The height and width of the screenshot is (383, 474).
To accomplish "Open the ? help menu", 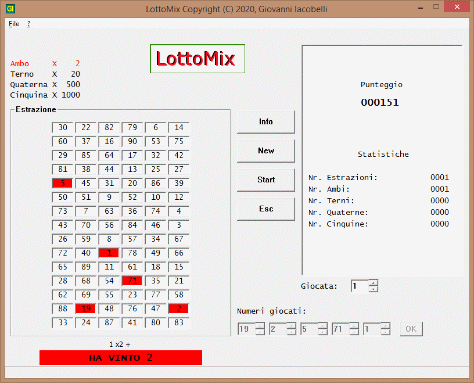I will 29,24.
